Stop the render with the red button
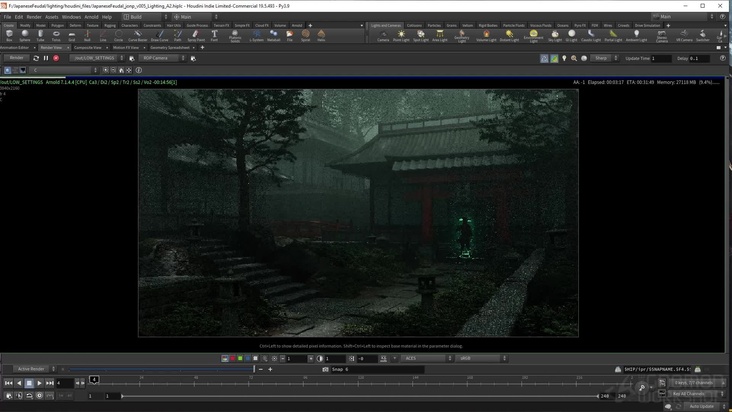Image resolution: width=732 pixels, height=412 pixels. tap(56, 58)
